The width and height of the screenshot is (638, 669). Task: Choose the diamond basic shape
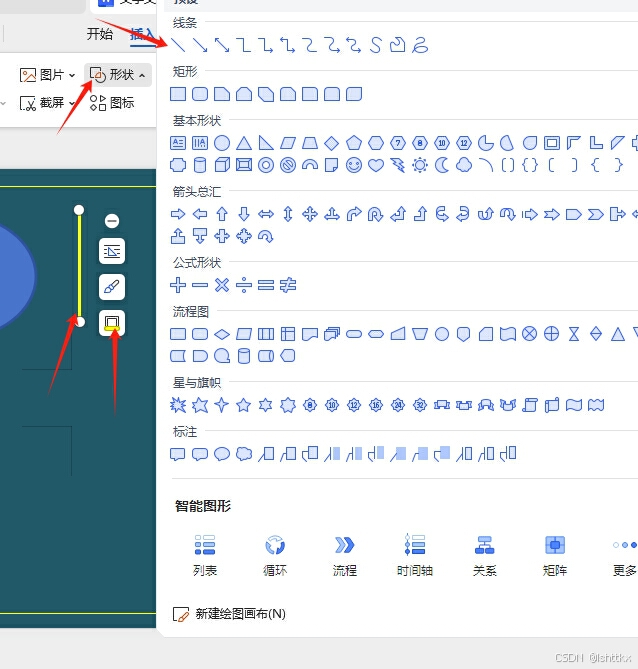(332, 143)
